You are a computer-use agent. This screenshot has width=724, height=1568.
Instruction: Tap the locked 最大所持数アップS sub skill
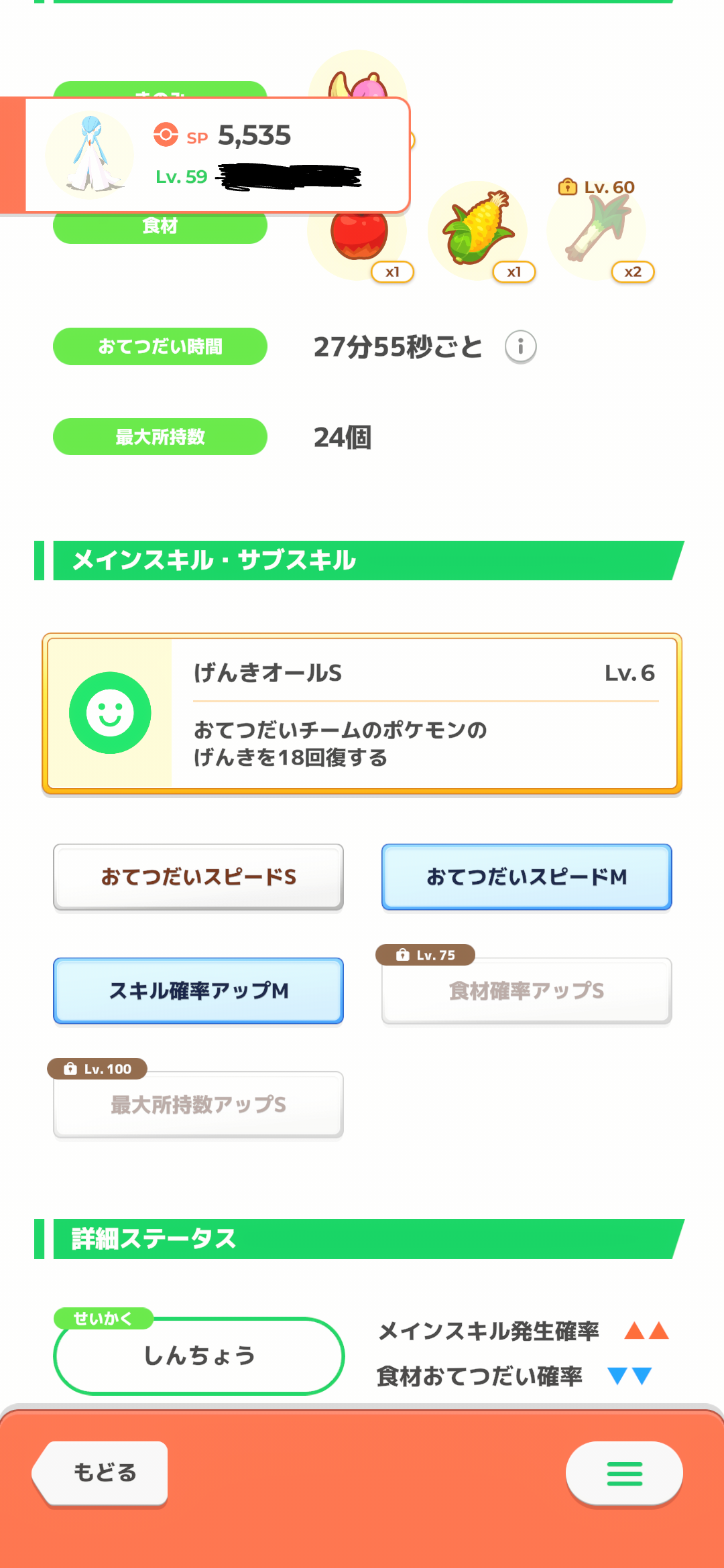click(x=198, y=1105)
